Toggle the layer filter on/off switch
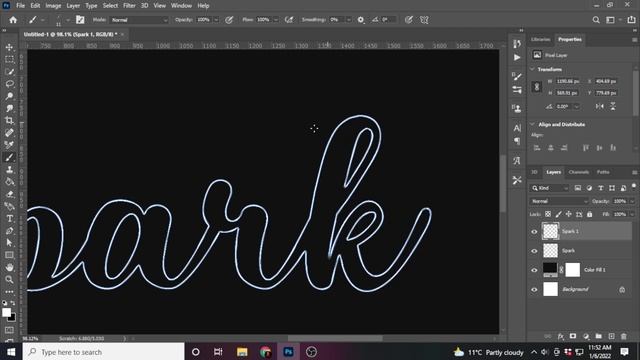The width and height of the screenshot is (640, 360). pos(634,186)
